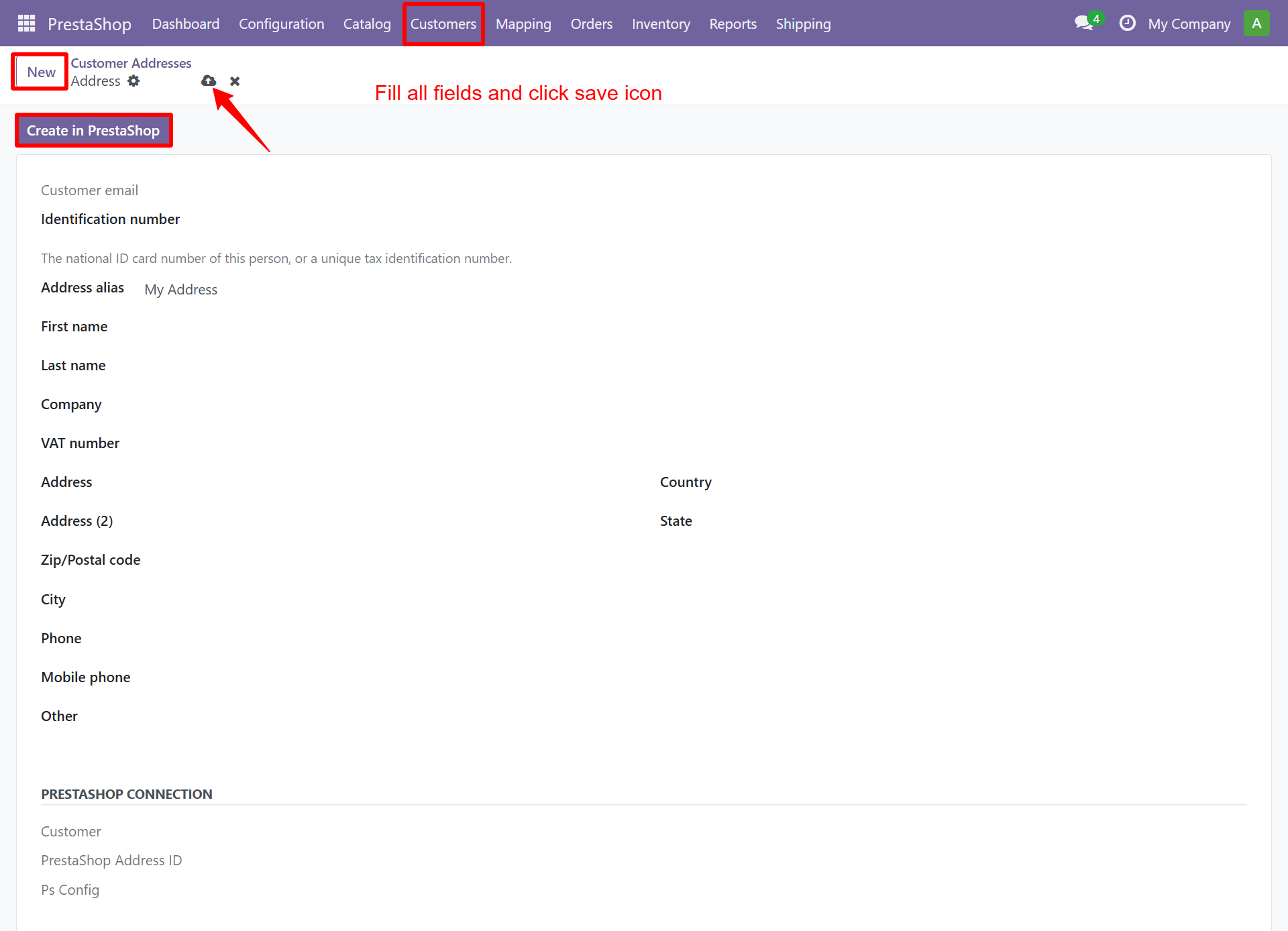Open the apps grid menu icon

(26, 23)
